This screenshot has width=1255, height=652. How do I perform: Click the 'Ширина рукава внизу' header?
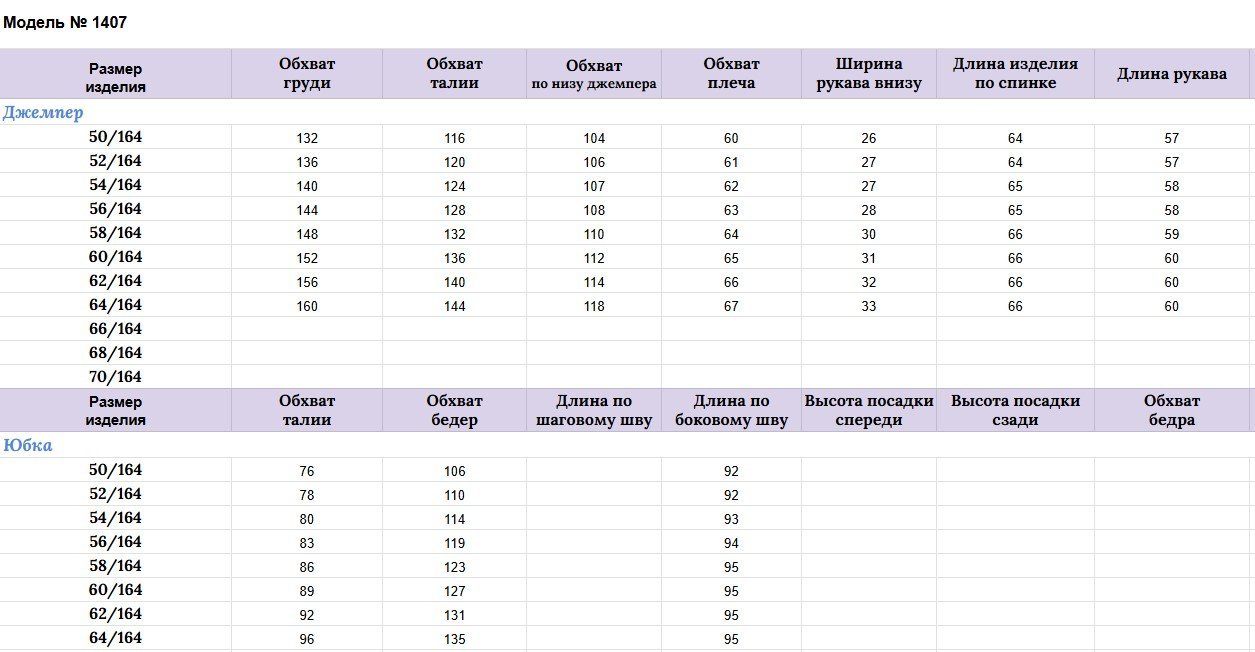pos(868,74)
